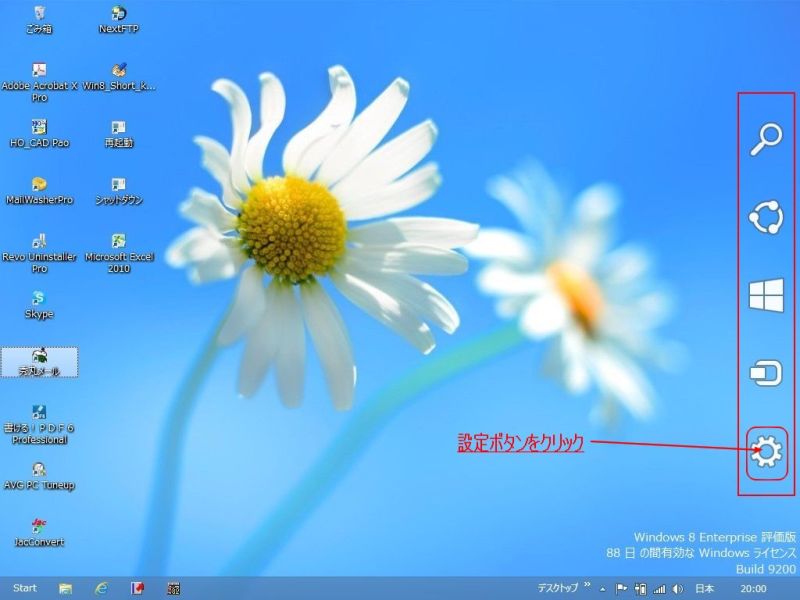
Task: Click the Revo Uninstaller Pro shortcut
Action: [x=39, y=242]
